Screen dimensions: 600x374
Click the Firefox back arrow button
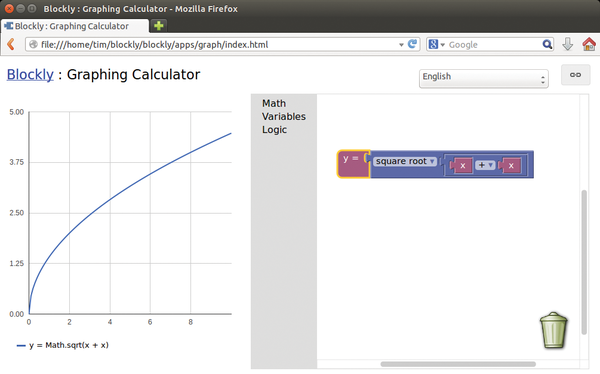11,44
